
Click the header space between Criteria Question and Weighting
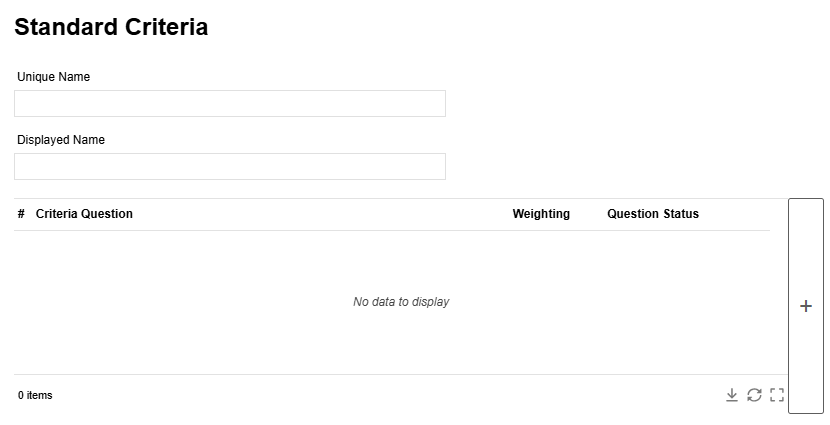coord(323,214)
